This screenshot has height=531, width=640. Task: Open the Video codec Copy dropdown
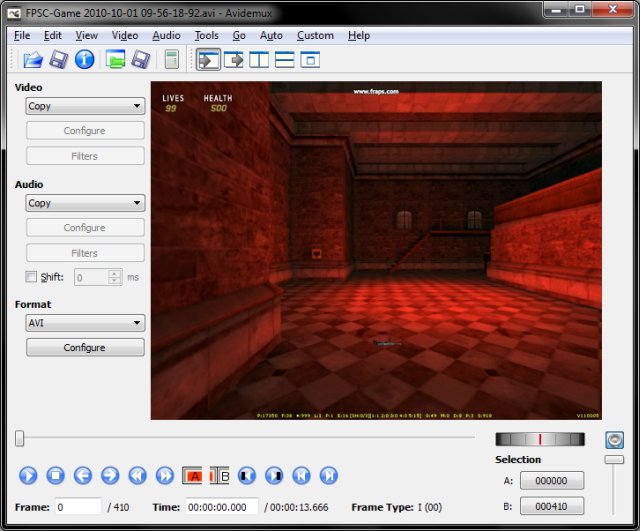(85, 106)
